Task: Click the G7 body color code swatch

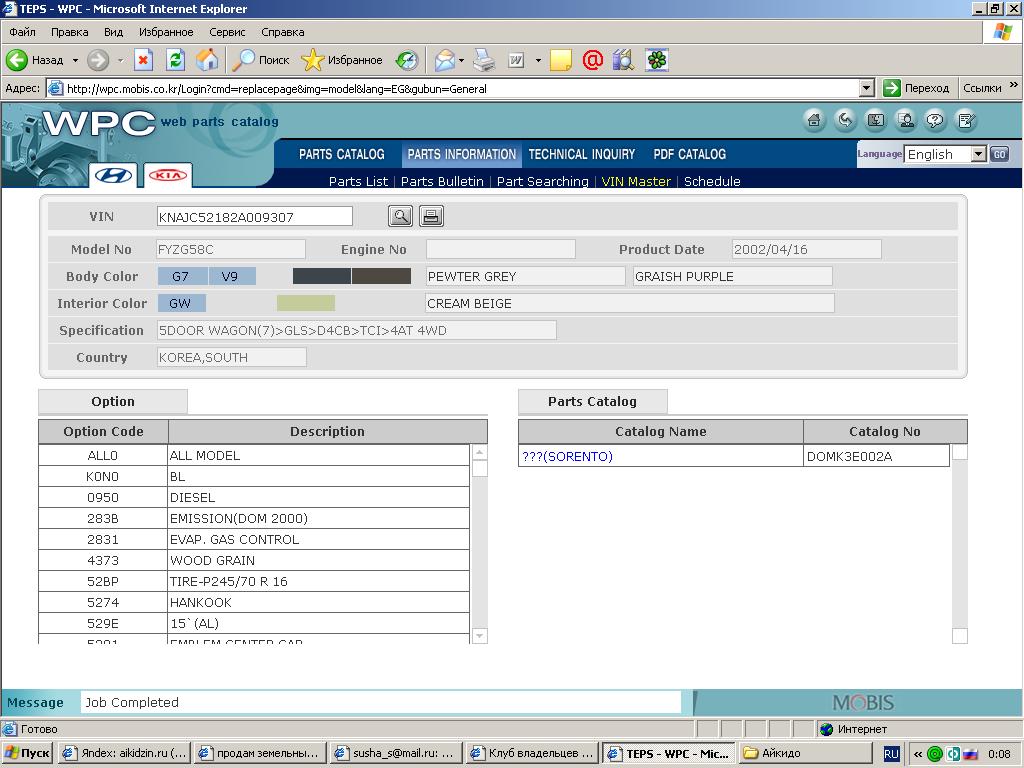Action: pos(181,276)
